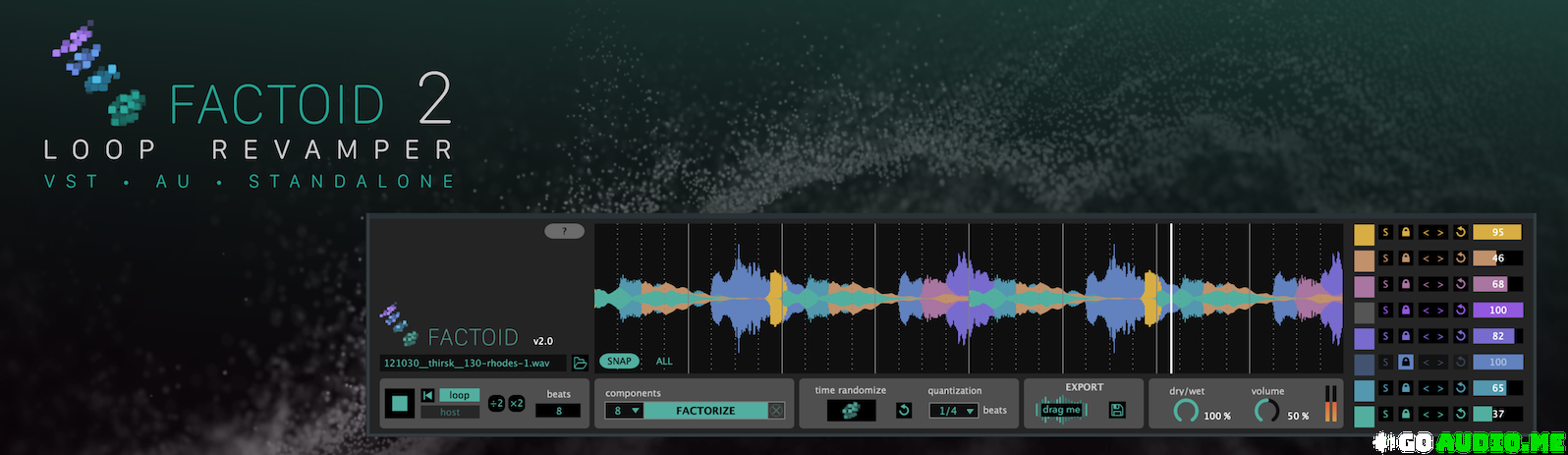1568x455 pixels.
Task: Select the host sync mode
Action: (x=450, y=412)
